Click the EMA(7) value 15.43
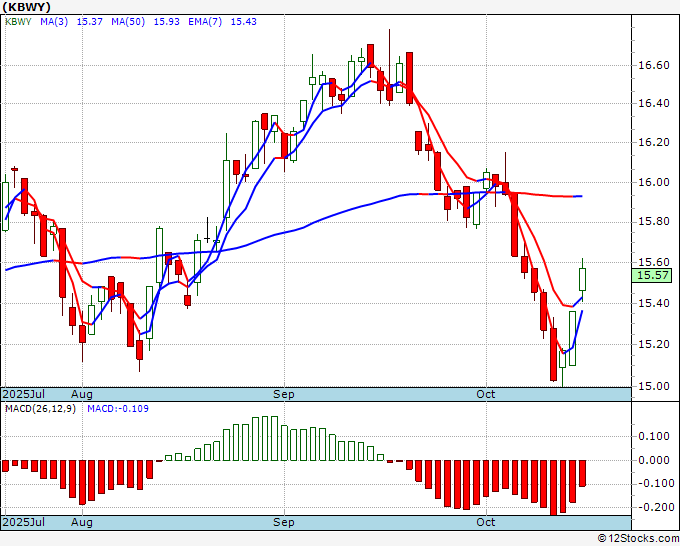 (243, 22)
